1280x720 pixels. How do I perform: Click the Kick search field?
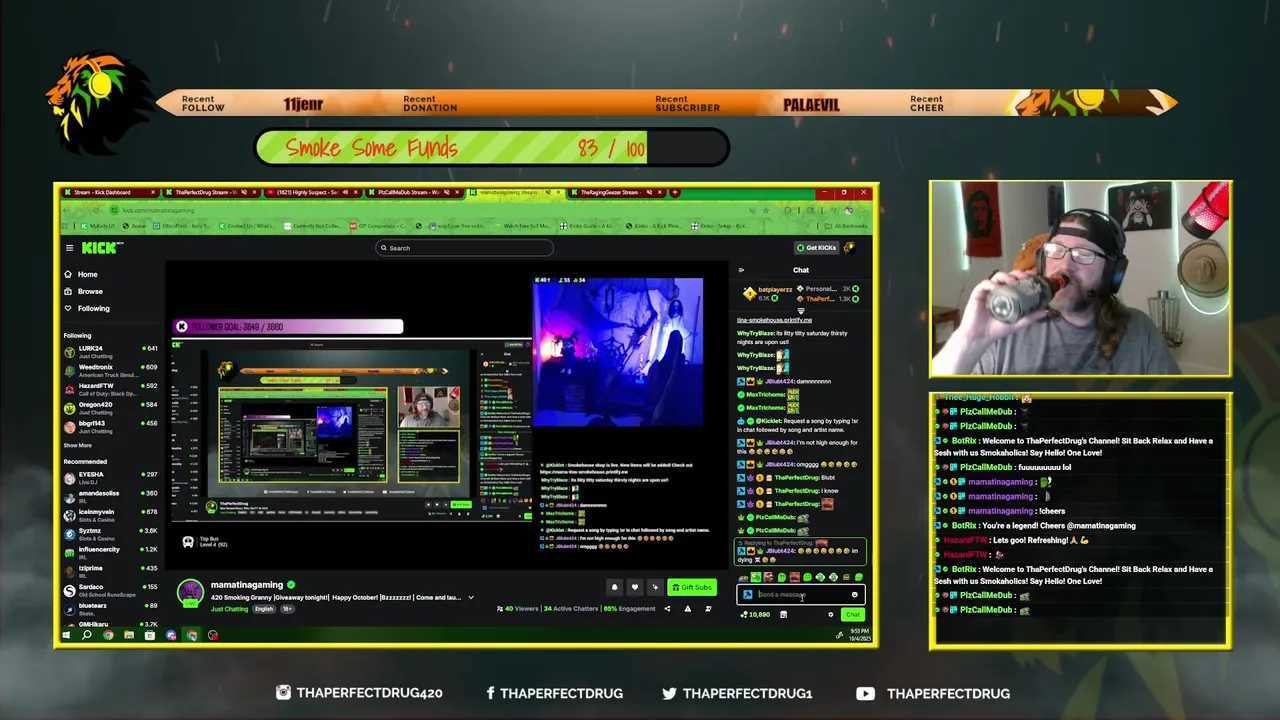(464, 248)
